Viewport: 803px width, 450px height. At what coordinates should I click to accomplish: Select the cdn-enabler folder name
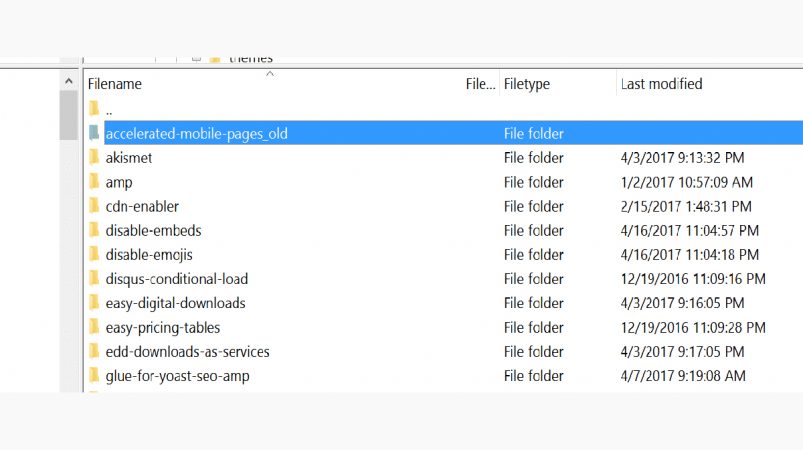[x=142, y=206]
